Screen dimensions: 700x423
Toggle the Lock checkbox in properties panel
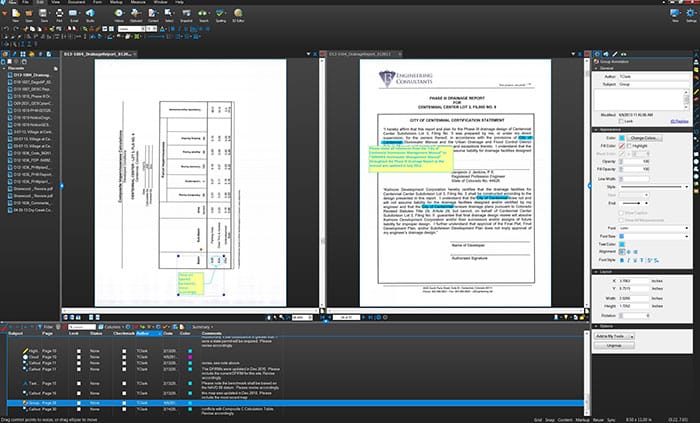(x=621, y=121)
